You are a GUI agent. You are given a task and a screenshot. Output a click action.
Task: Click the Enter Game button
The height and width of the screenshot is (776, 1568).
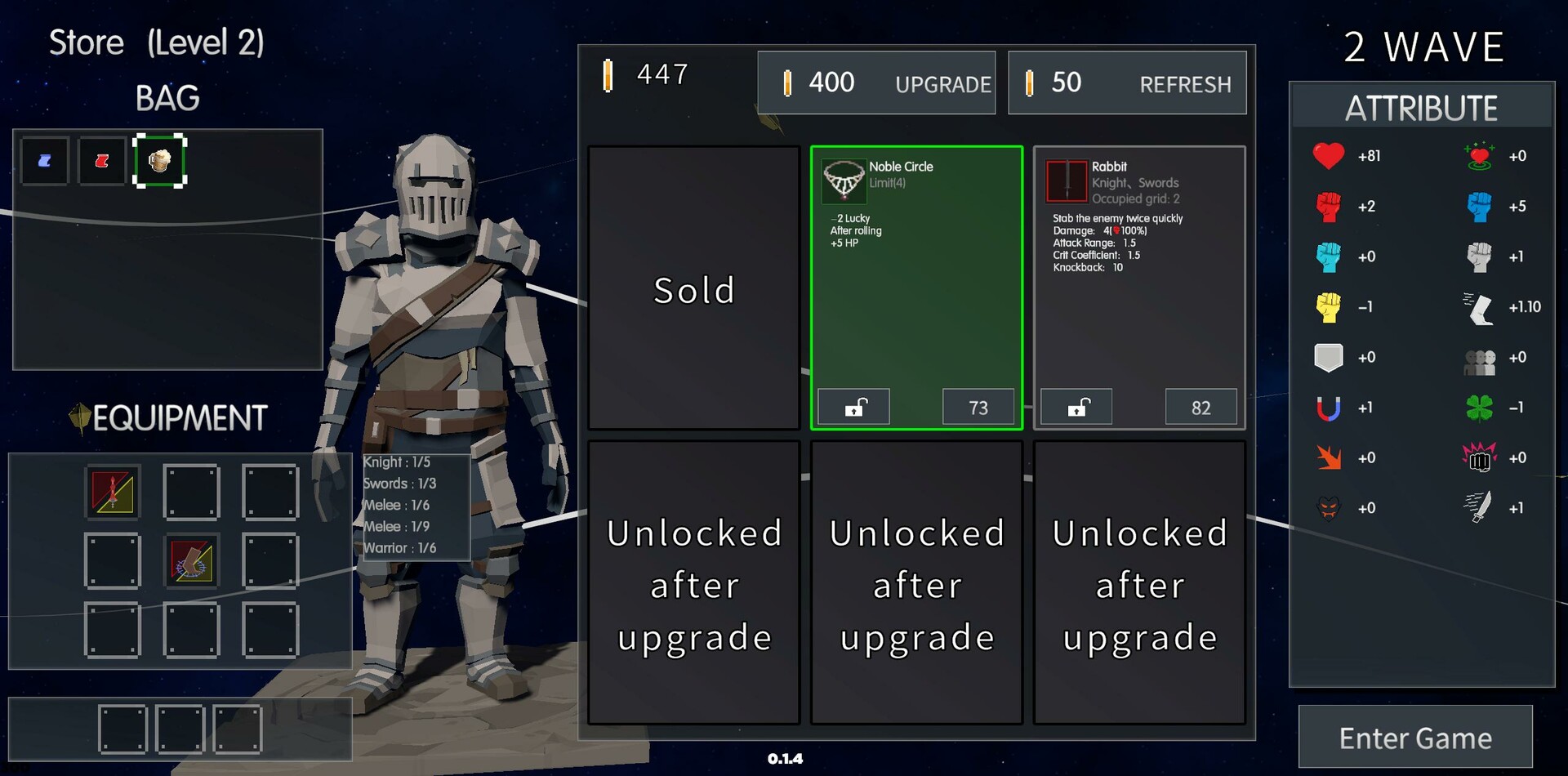coord(1415,737)
